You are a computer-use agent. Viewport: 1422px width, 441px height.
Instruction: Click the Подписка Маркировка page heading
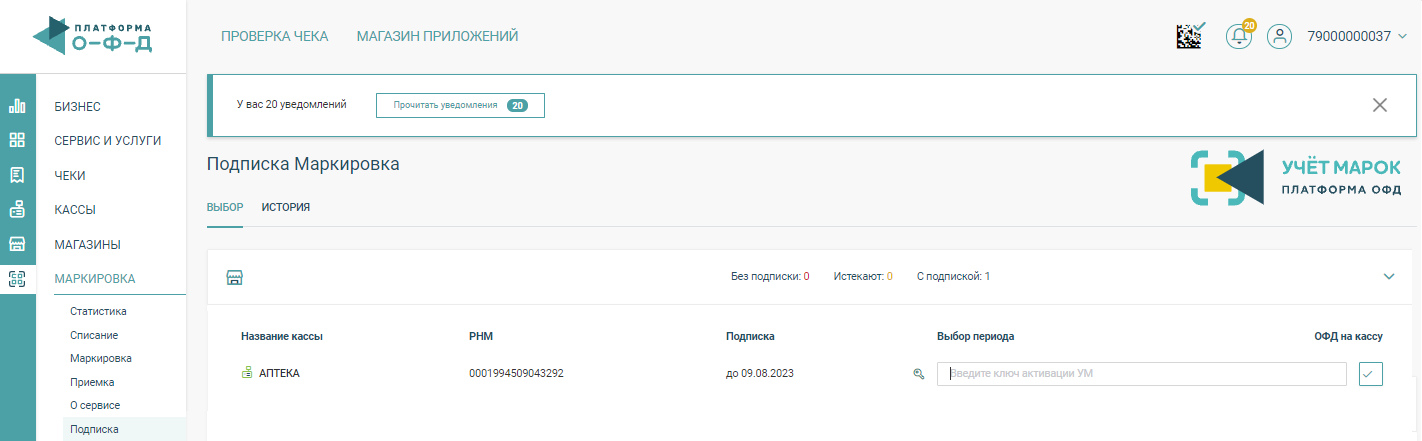point(303,164)
